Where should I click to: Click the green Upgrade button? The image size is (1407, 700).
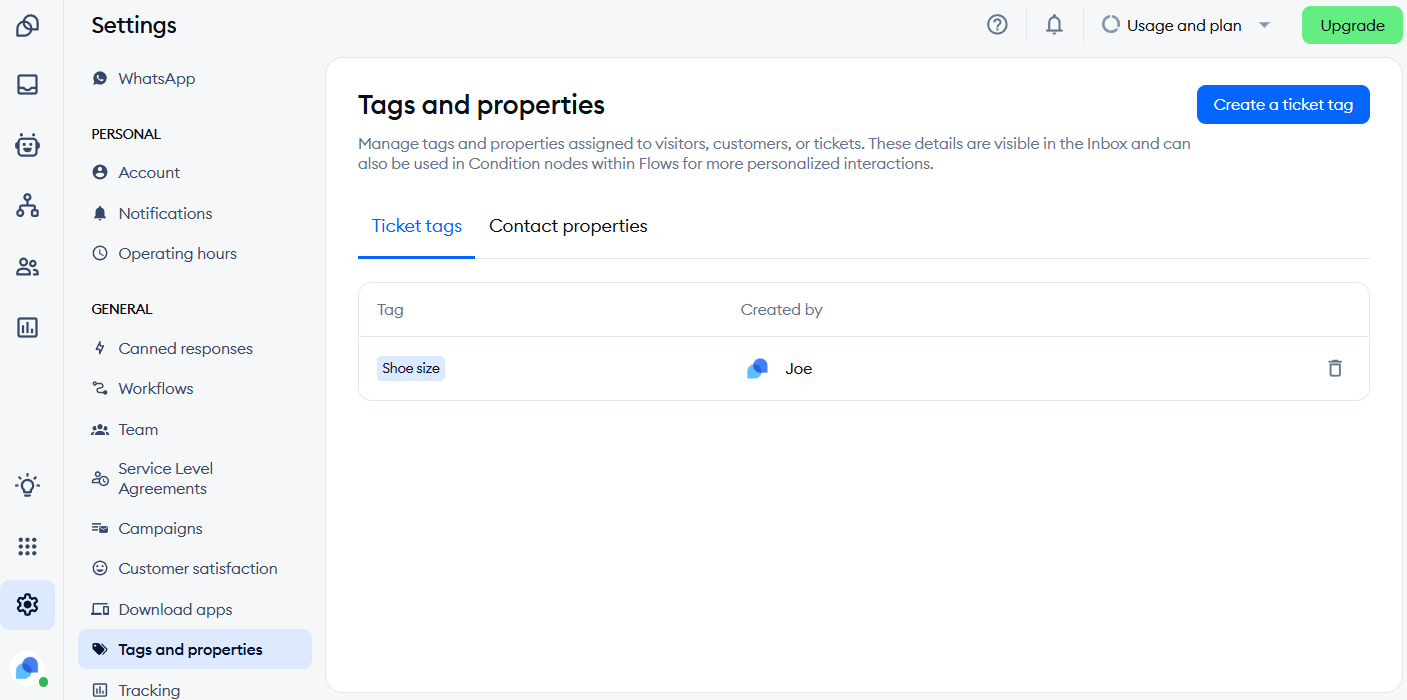[1352, 25]
